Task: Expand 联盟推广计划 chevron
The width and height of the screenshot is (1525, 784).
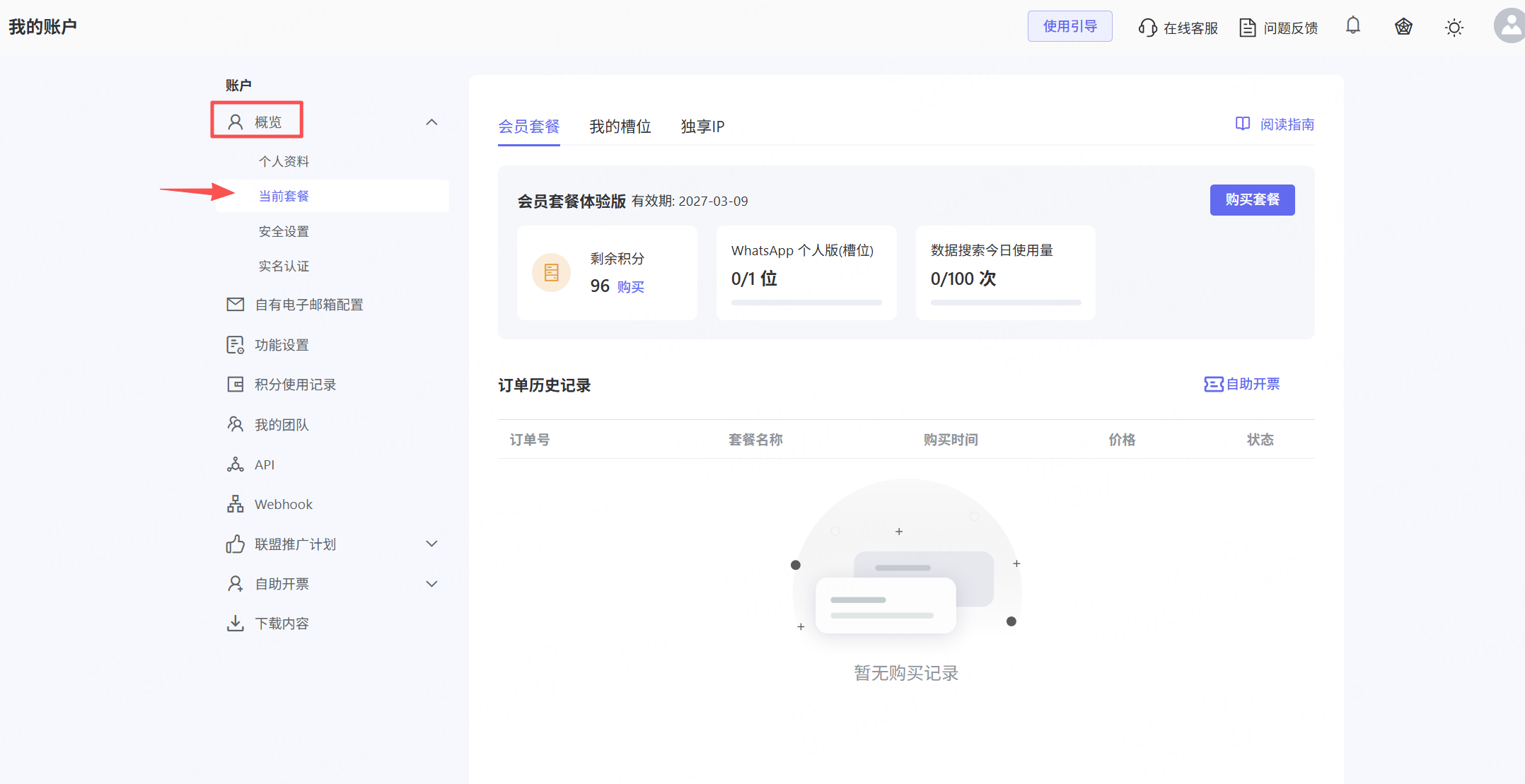Action: (x=431, y=544)
